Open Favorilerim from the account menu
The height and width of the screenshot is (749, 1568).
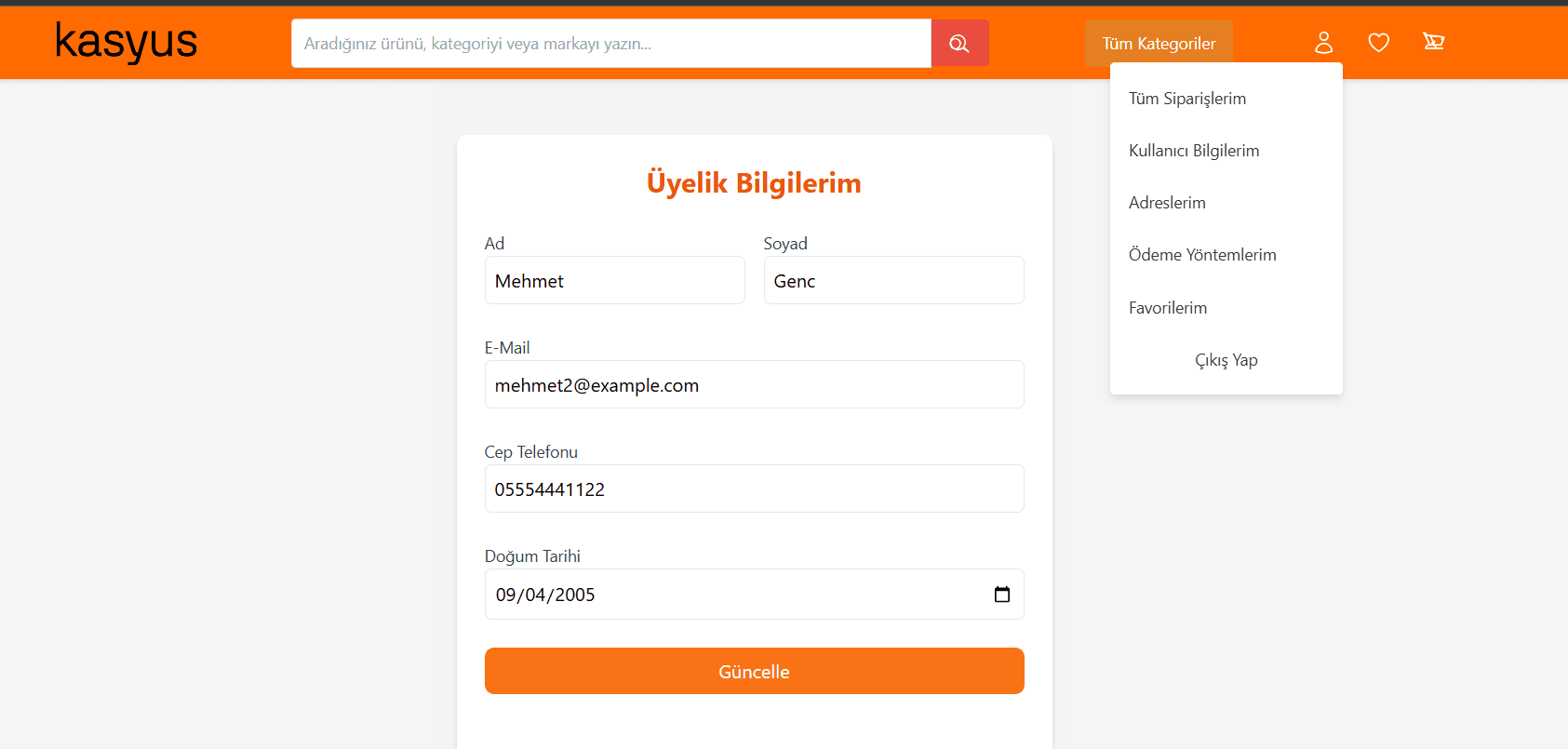pyautogui.click(x=1167, y=308)
